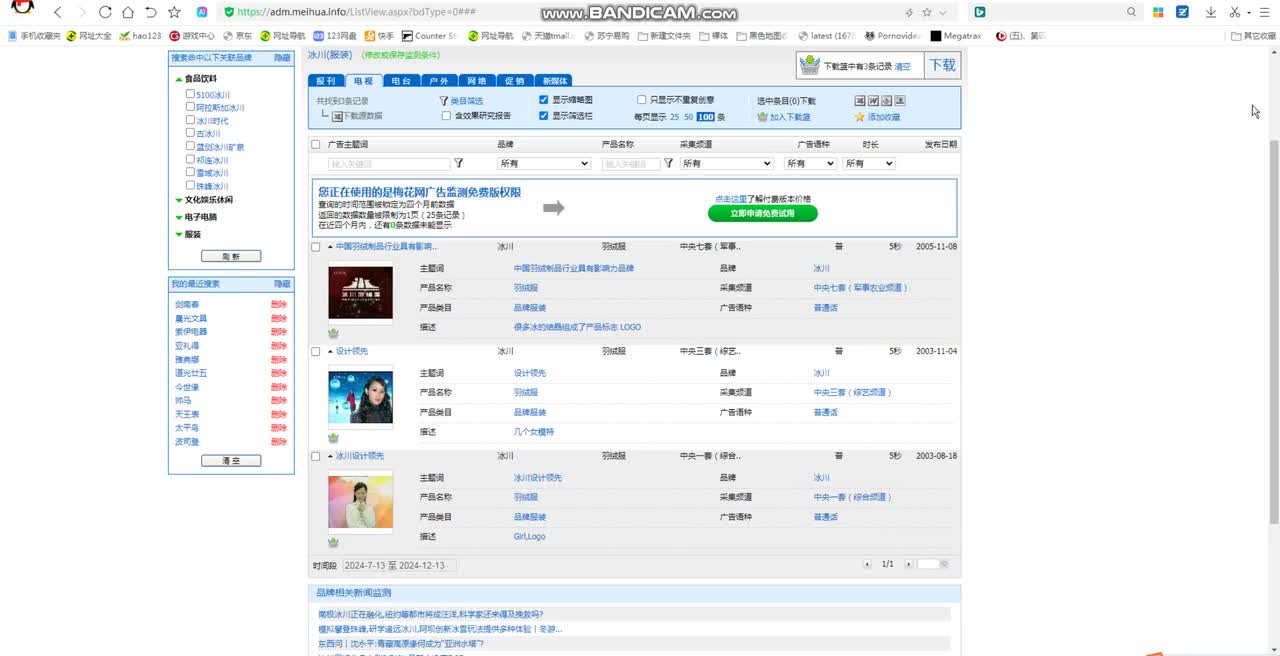Open the browser downloads arrow icon
Image resolution: width=1280 pixels, height=656 pixels.
pos(1211,12)
